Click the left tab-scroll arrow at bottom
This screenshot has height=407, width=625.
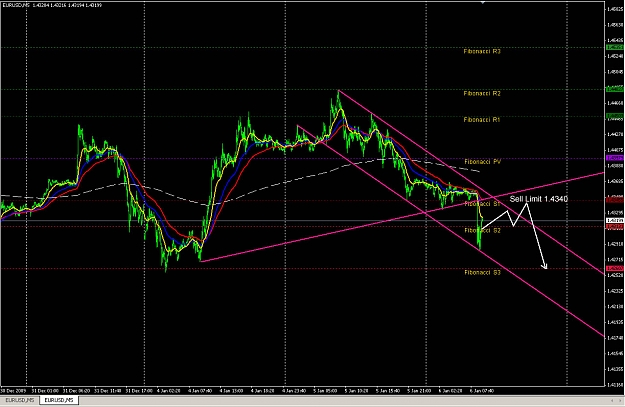[x=613, y=400]
